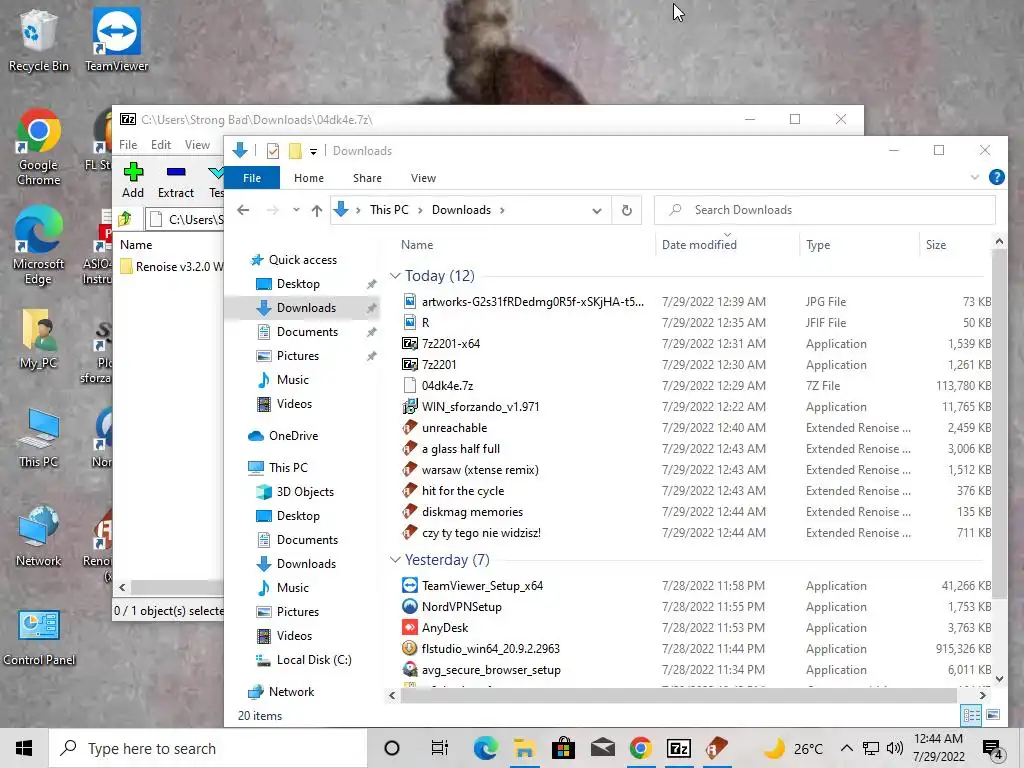Open the Network desktop icon

point(38,536)
